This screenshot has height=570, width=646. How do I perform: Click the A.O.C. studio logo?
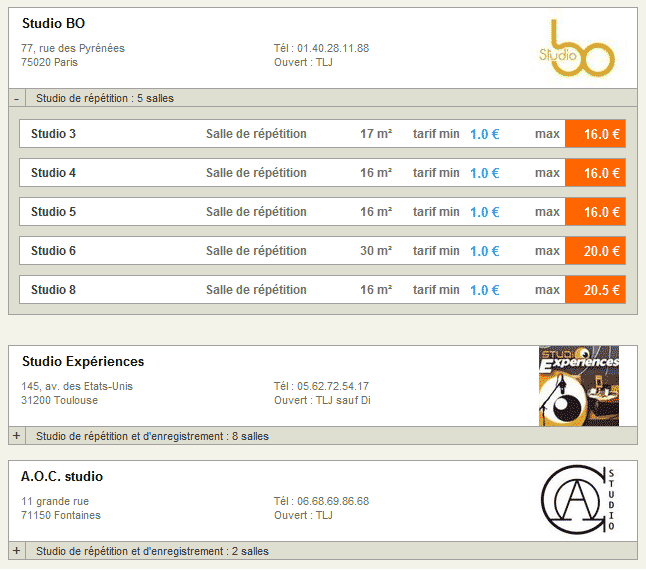pos(577,500)
